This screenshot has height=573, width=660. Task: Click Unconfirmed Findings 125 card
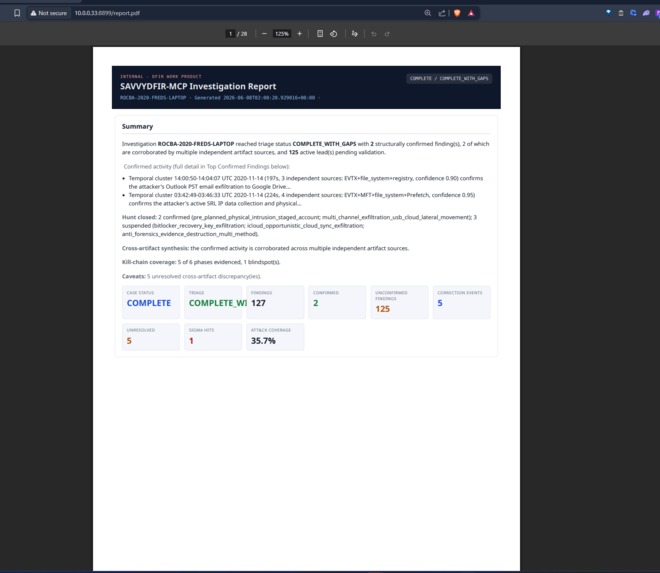(x=399, y=302)
